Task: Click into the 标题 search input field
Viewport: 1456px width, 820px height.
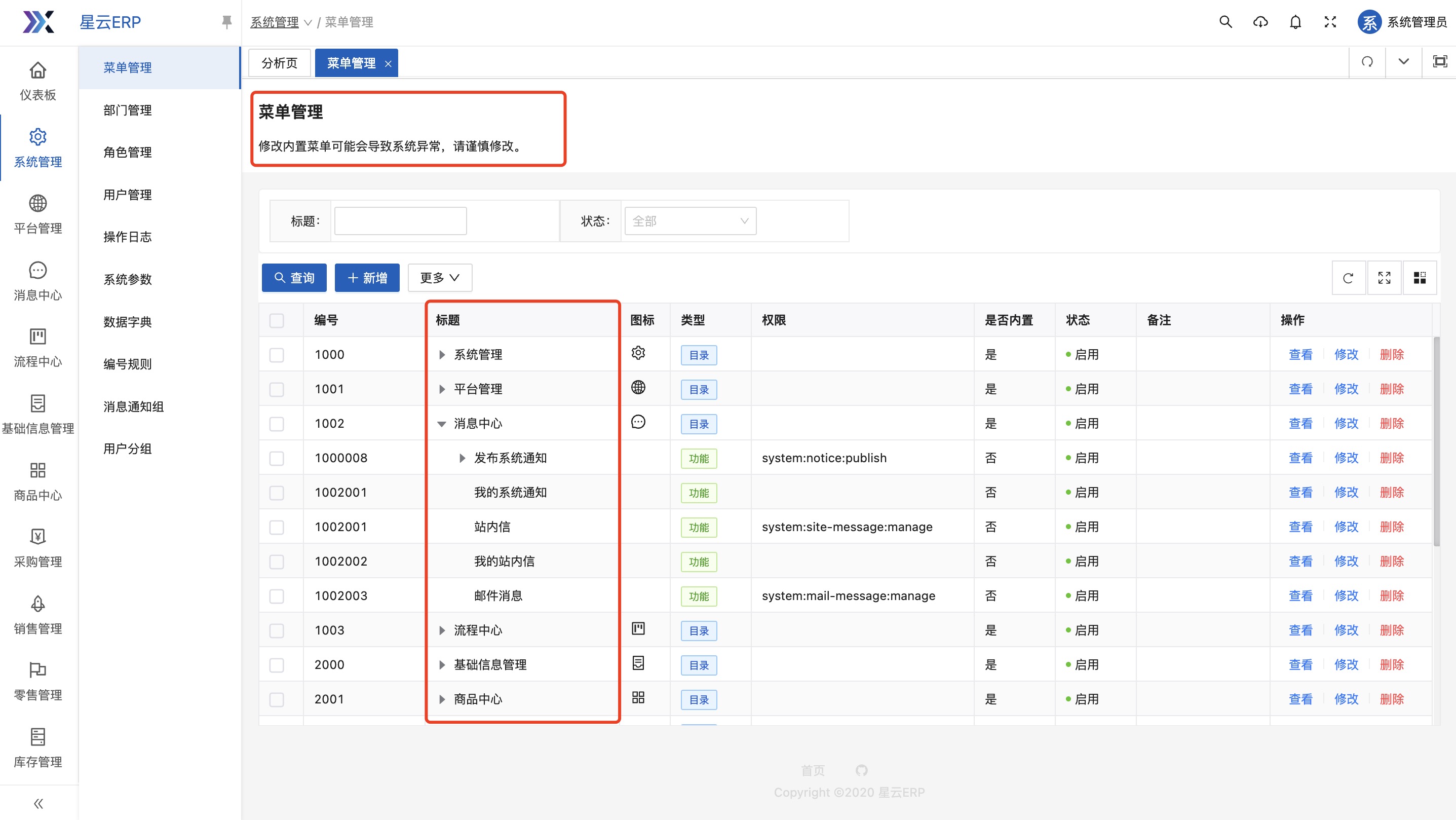Action: (400, 221)
